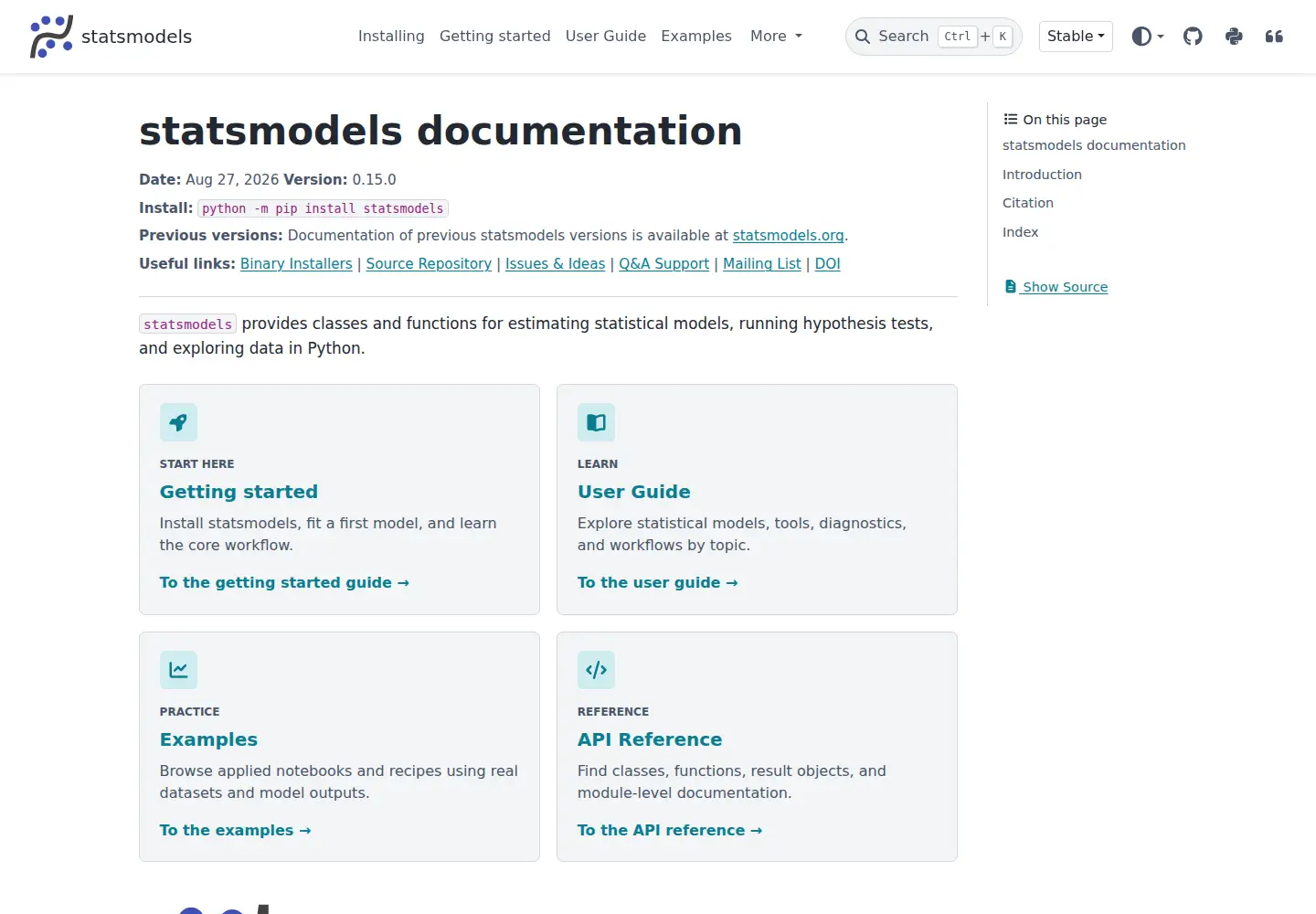Open the Installing nav item
The image size is (1316, 914).
click(391, 37)
